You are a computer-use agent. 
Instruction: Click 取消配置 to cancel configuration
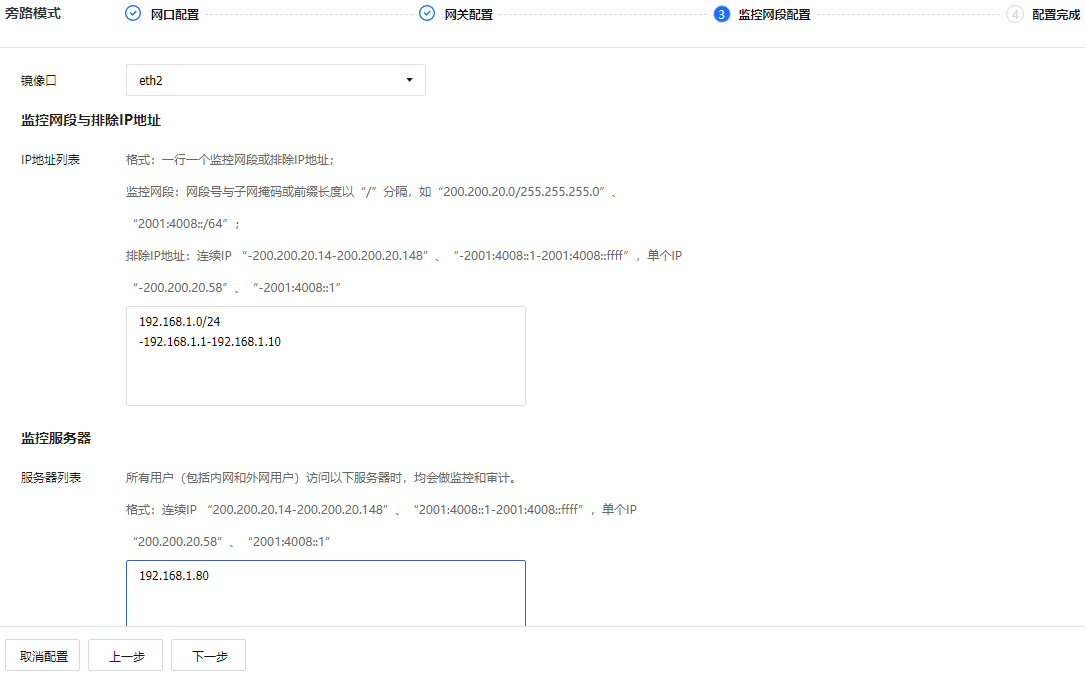42,655
